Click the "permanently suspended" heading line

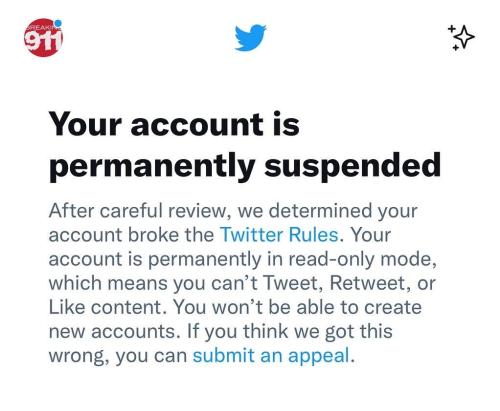point(245,166)
